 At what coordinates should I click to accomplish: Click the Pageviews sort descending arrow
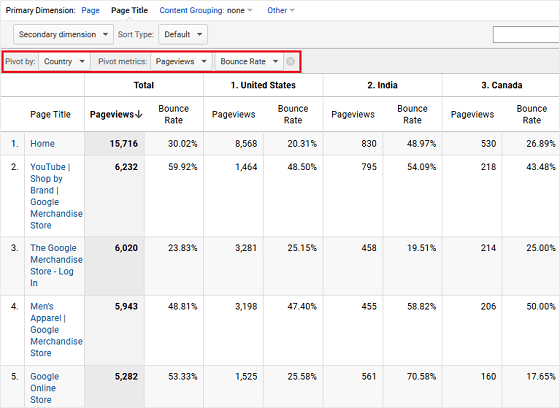139,114
